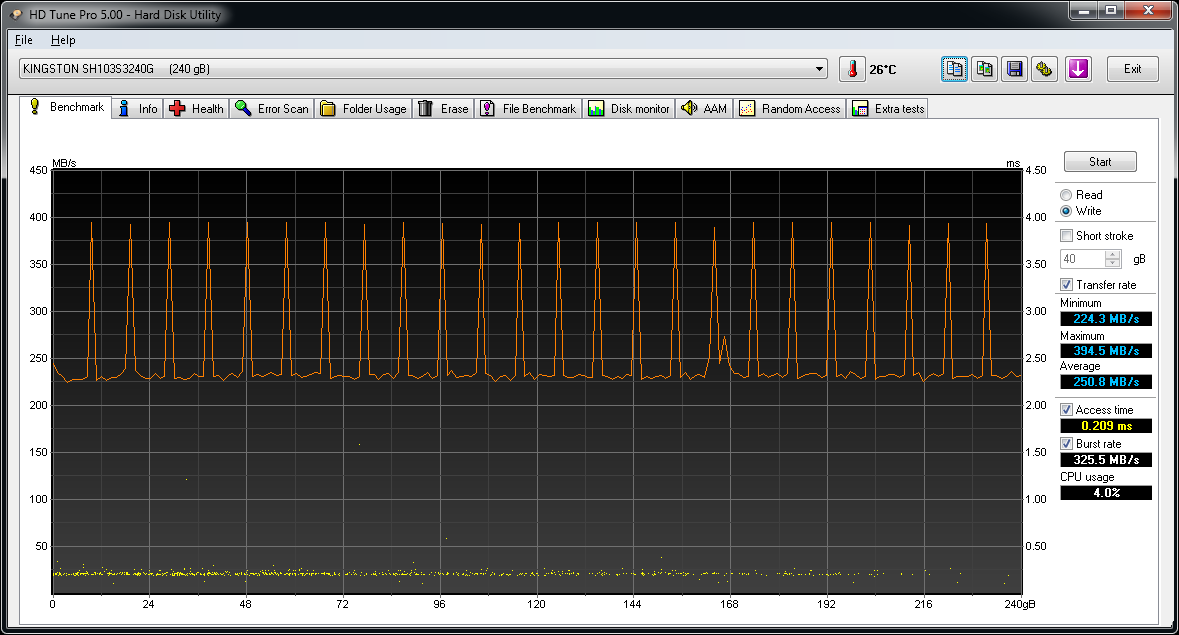This screenshot has height=635, width=1179.
Task: Switch to the Folder Usage tab
Action: tap(363, 109)
